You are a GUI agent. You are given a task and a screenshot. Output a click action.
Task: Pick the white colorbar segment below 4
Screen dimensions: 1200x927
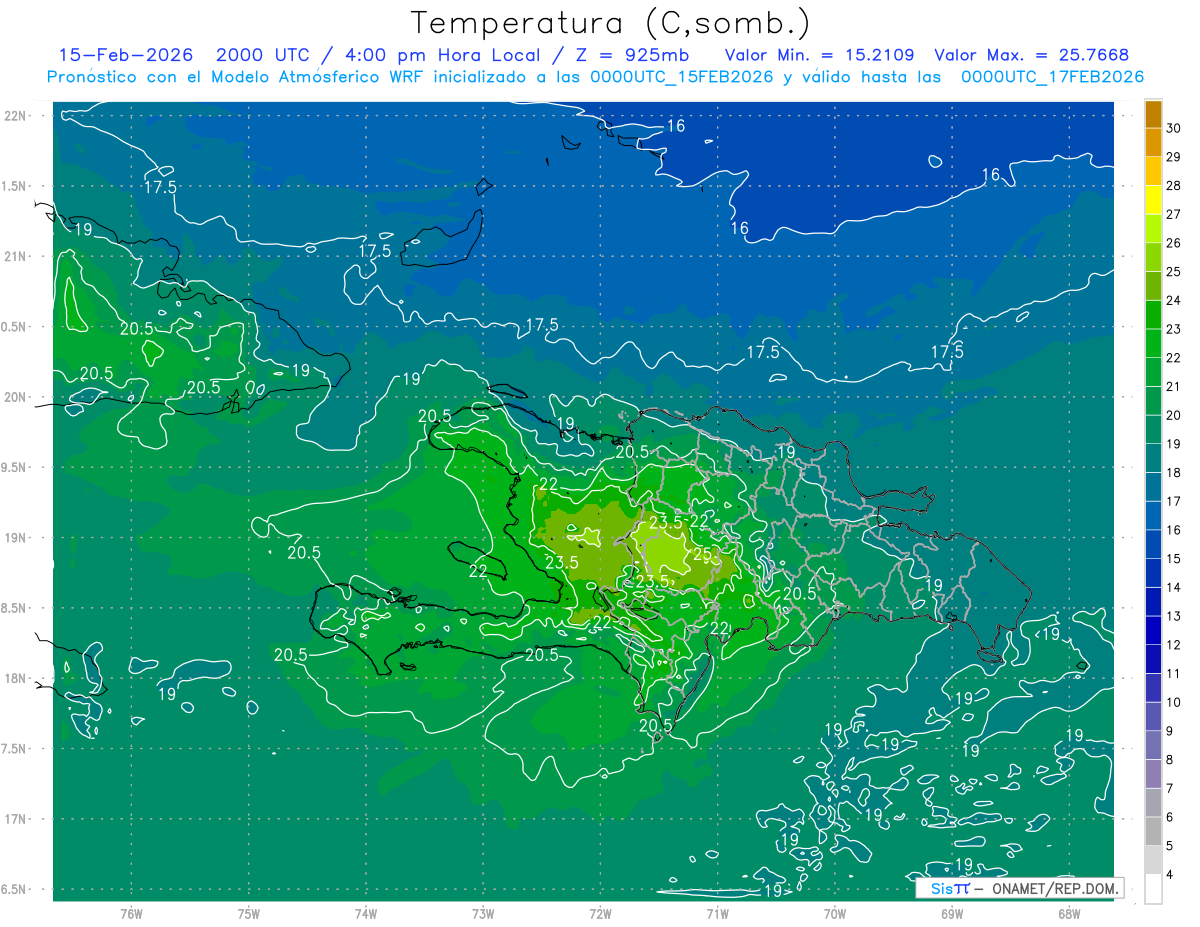1153,889
